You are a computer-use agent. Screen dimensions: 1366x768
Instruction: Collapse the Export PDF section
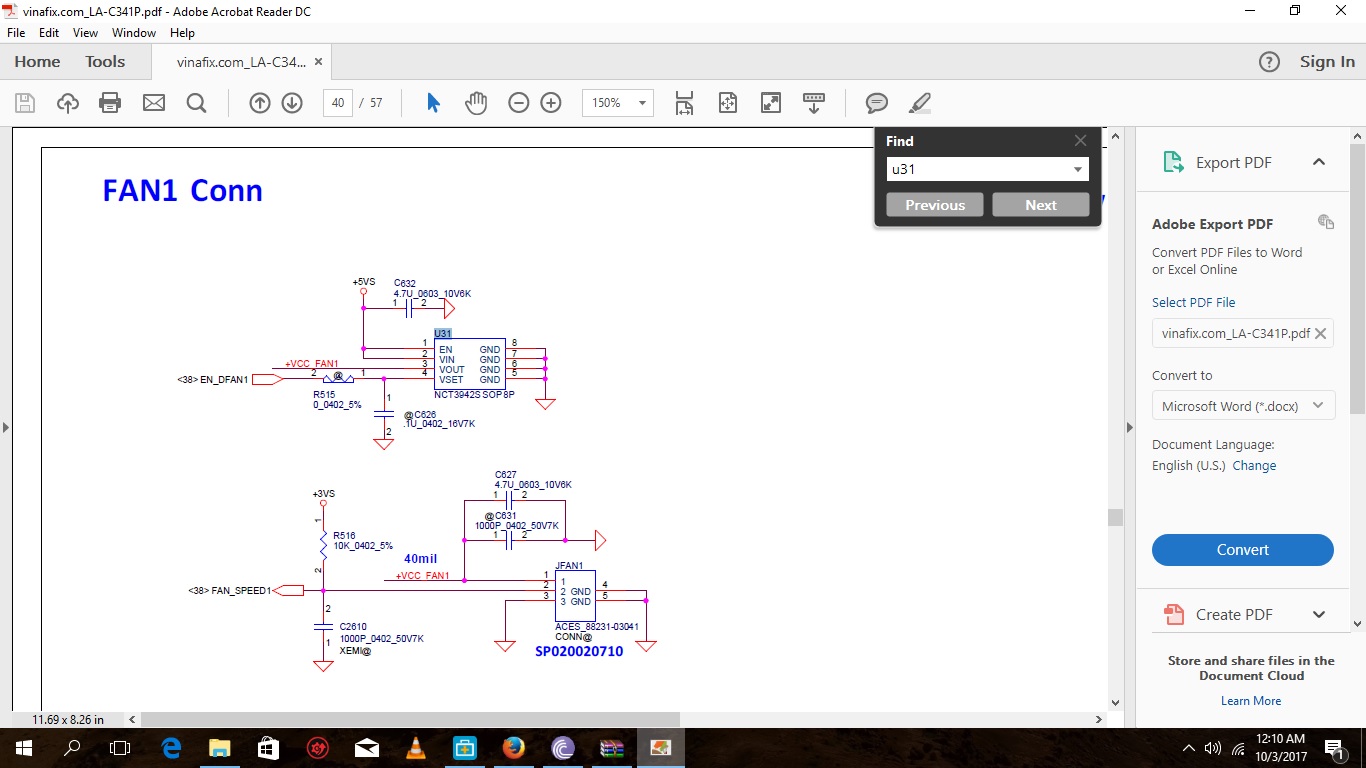pos(1318,162)
